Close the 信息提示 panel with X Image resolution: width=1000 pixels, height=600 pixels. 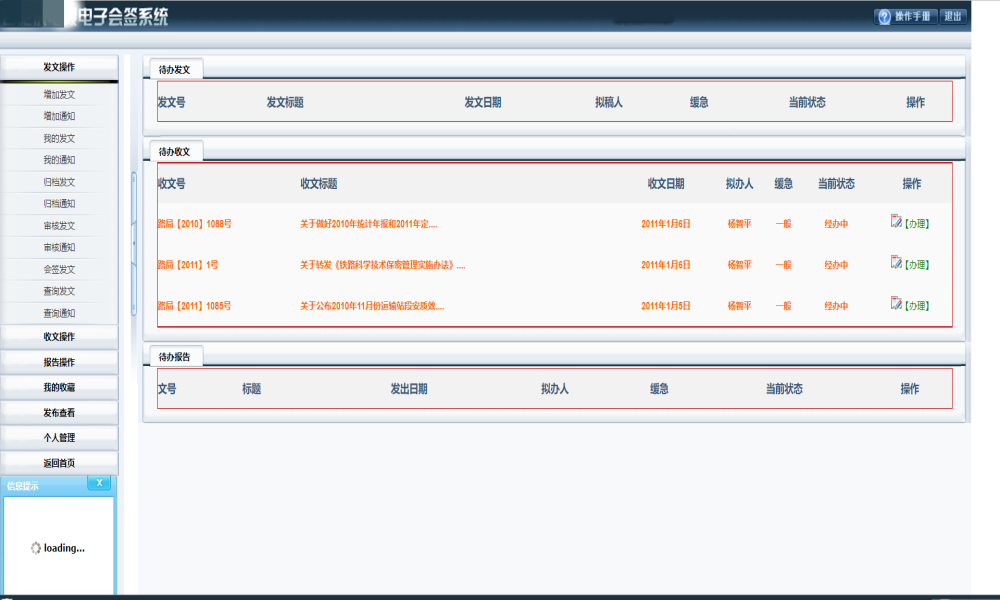click(x=99, y=483)
